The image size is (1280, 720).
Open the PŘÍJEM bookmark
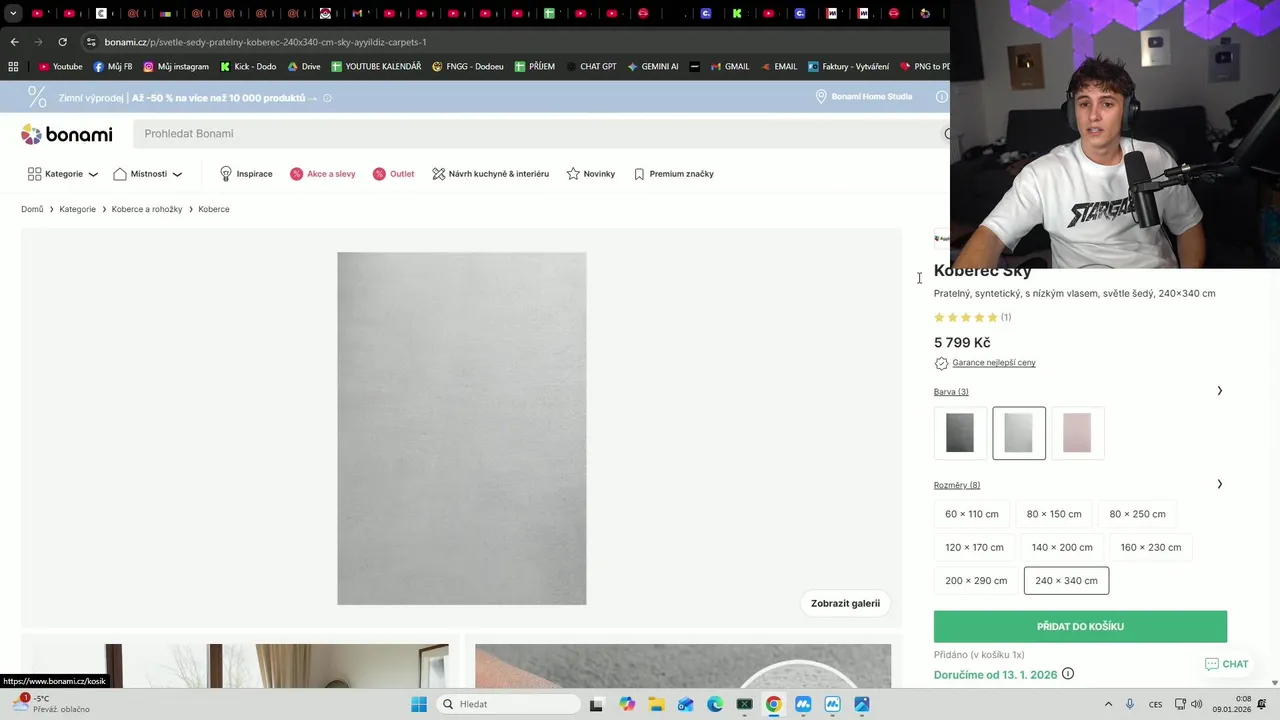pos(535,67)
